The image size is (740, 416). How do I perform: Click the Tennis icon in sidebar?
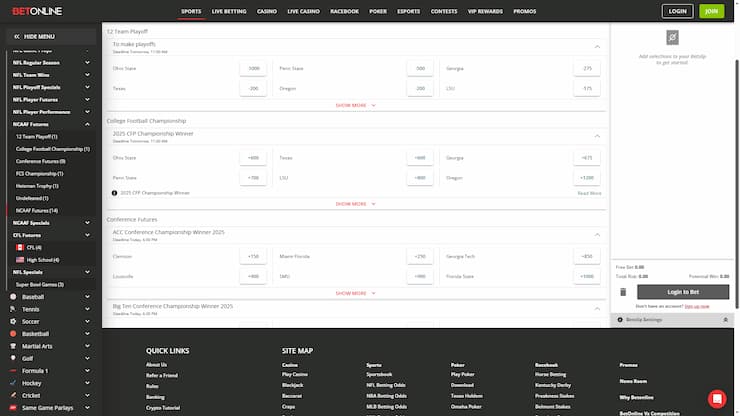13,309
